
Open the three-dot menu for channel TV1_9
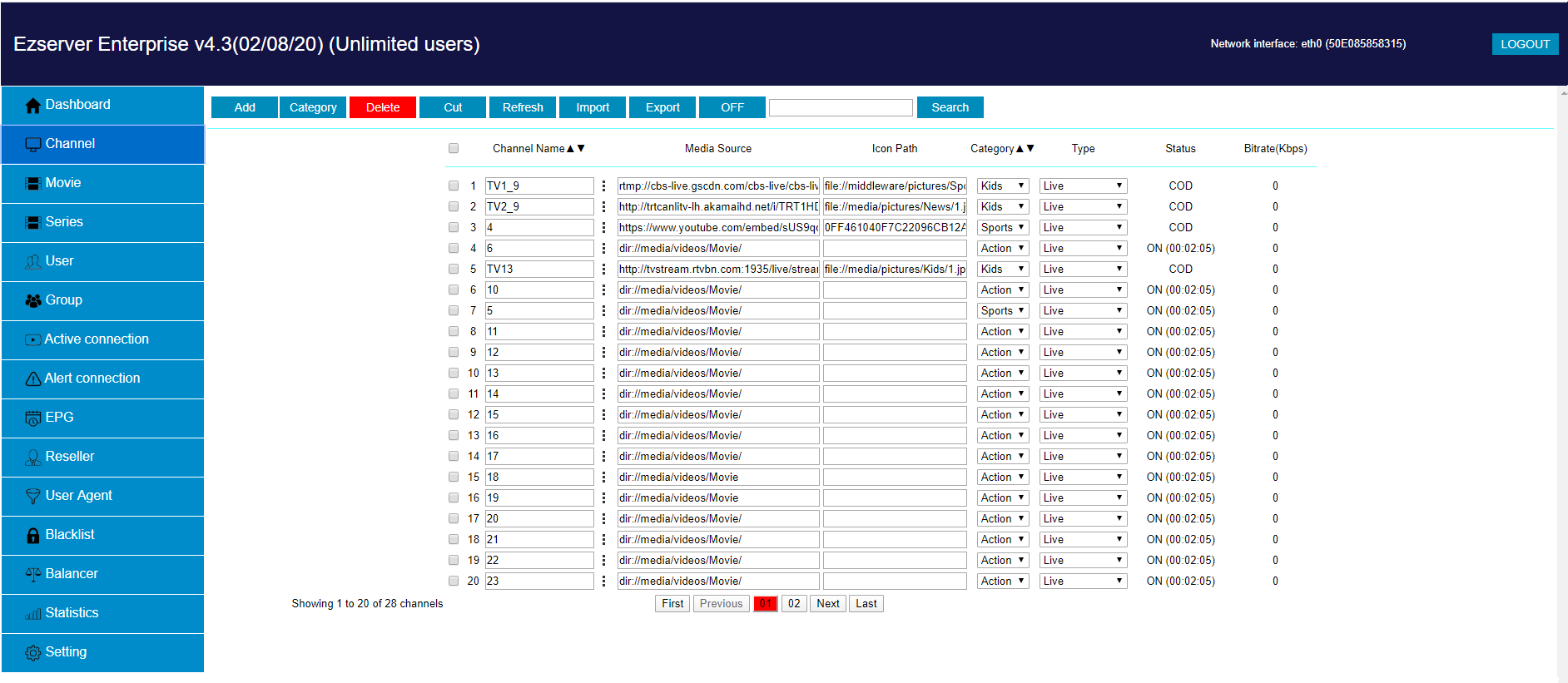pos(603,186)
